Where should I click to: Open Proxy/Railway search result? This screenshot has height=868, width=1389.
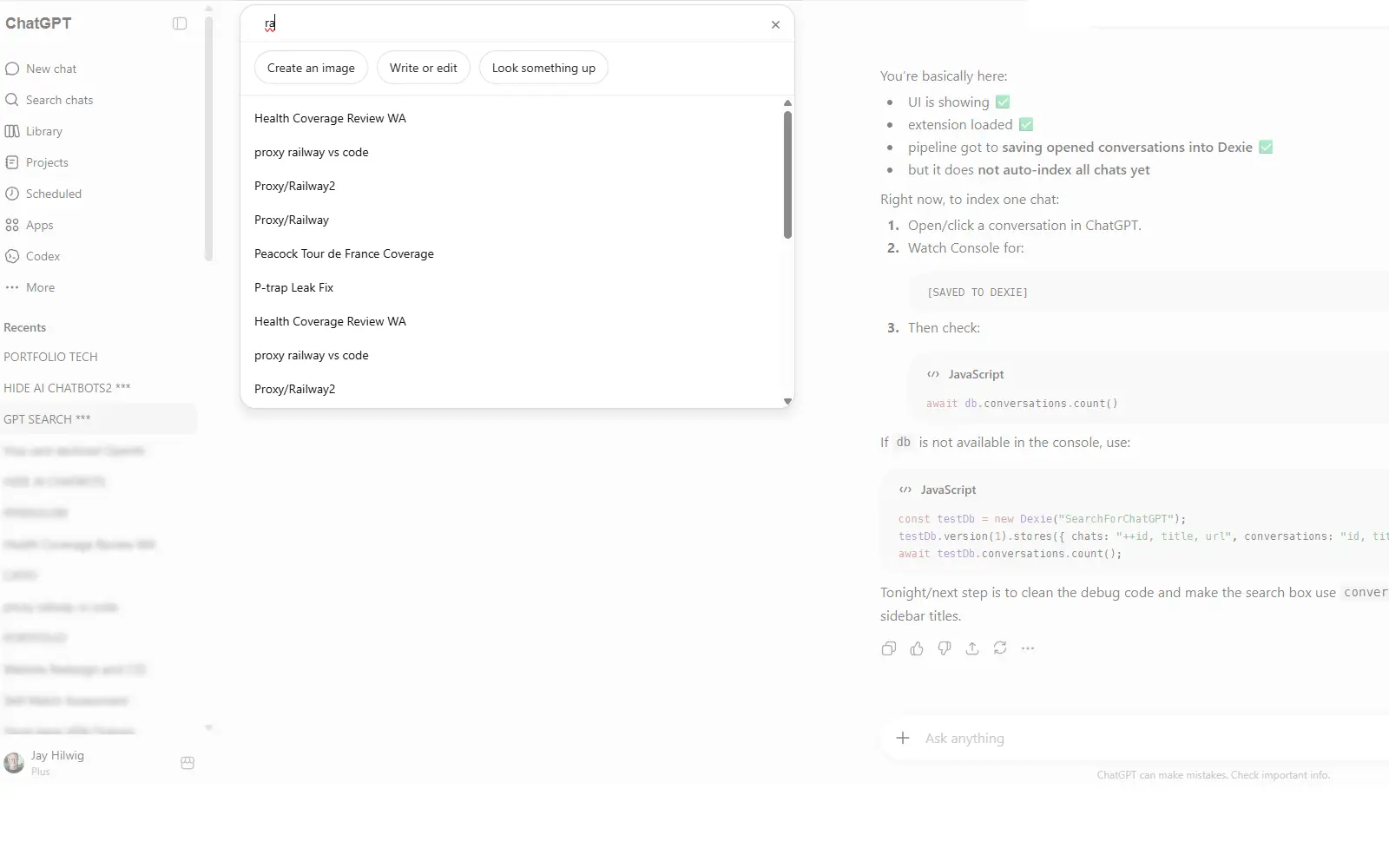[292, 220]
